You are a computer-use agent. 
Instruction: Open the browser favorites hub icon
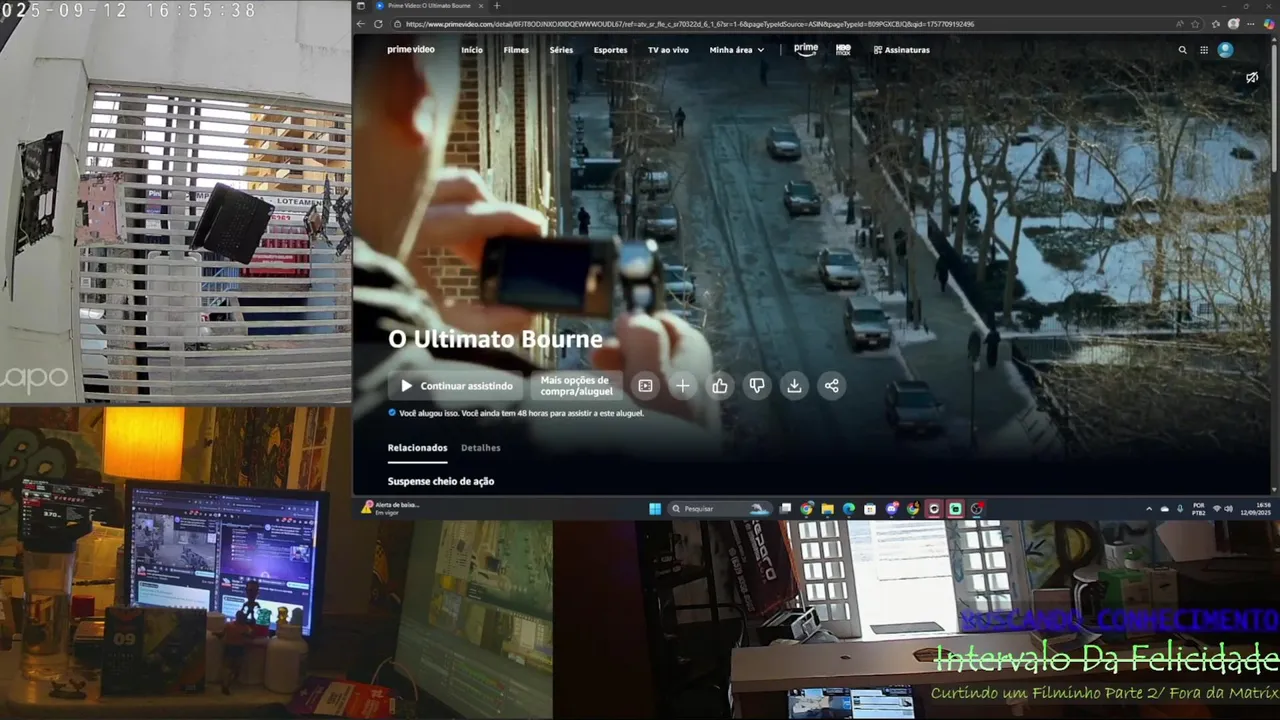point(1216,24)
